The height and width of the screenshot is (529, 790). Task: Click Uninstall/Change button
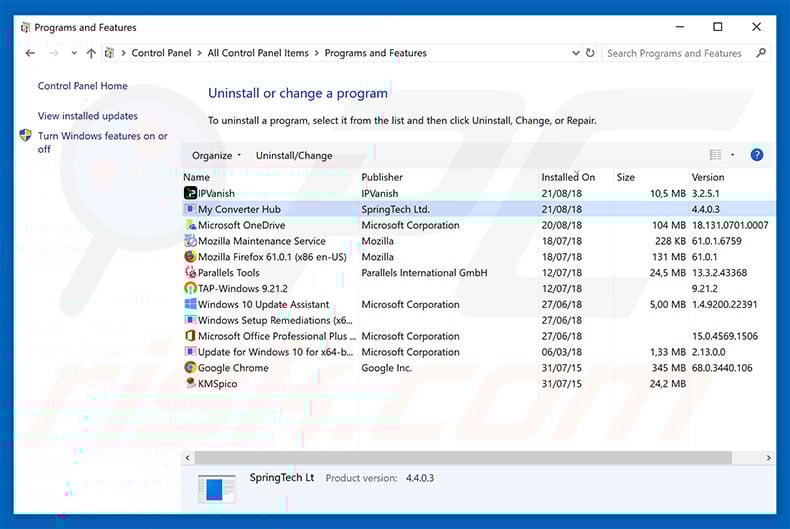(x=294, y=156)
